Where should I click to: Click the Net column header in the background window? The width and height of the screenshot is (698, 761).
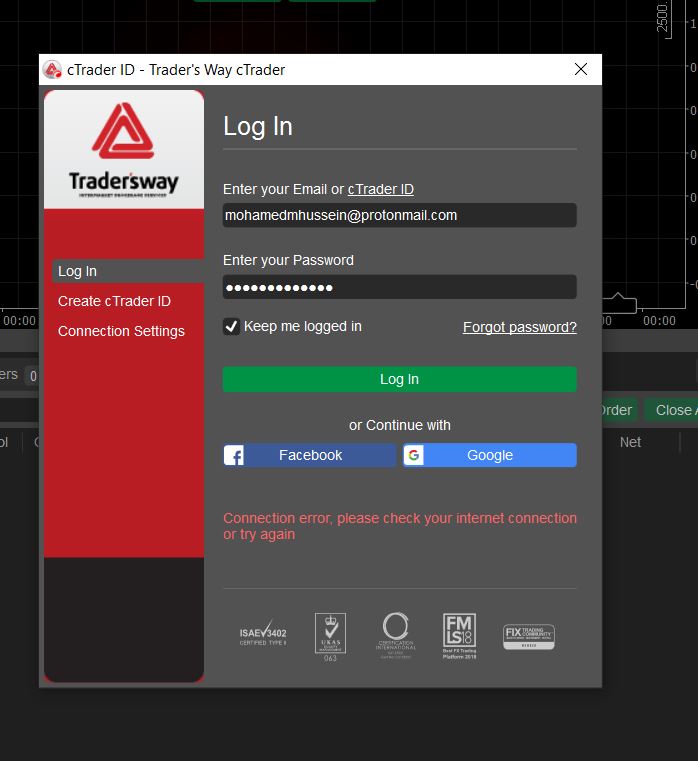[630, 442]
